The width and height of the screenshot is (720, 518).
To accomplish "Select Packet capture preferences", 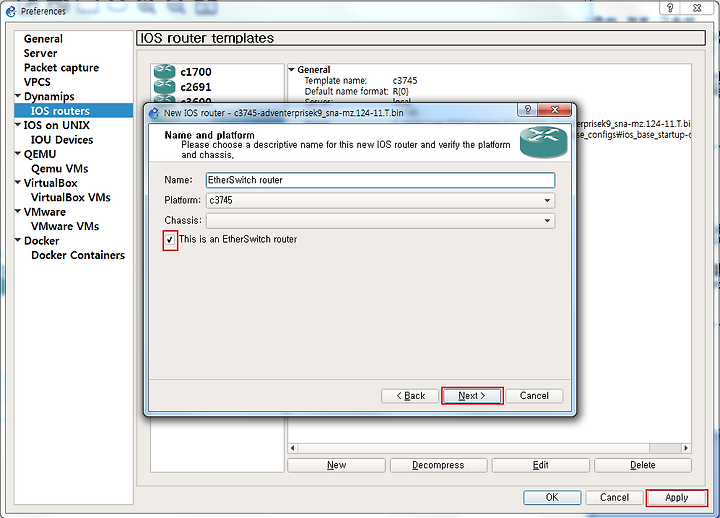I will click(x=61, y=68).
